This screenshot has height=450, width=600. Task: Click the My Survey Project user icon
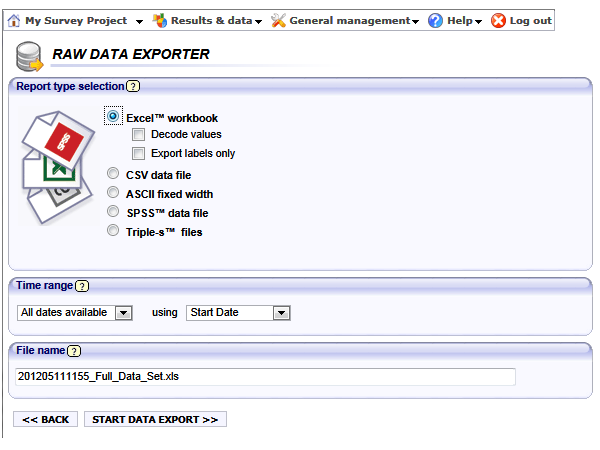coord(13,20)
